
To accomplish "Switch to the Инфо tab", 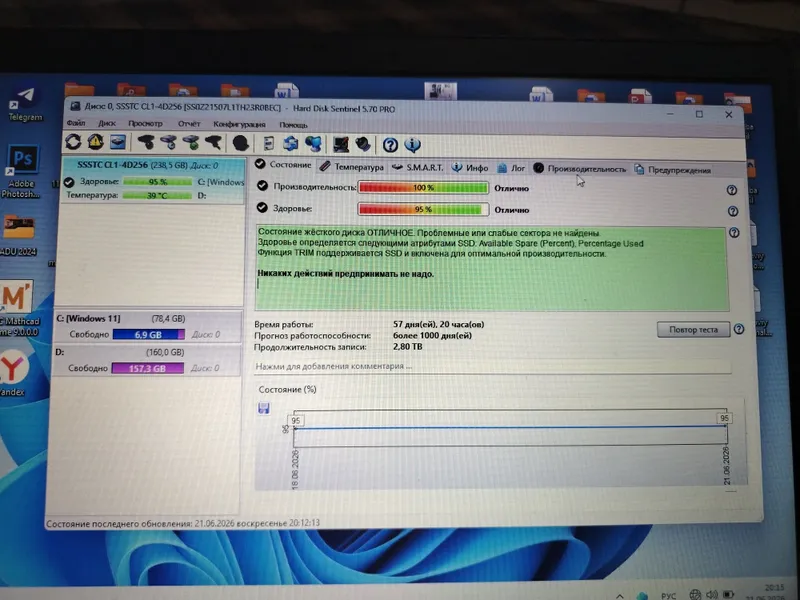I will click(470, 167).
